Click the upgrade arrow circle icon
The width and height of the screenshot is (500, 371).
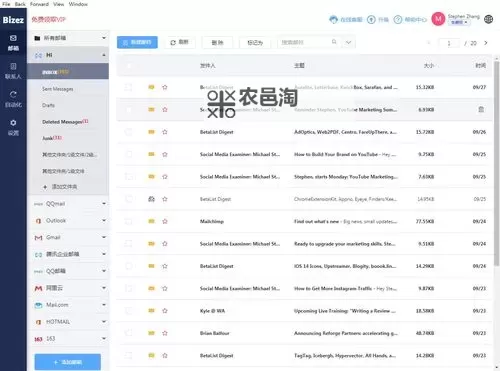tap(371, 20)
